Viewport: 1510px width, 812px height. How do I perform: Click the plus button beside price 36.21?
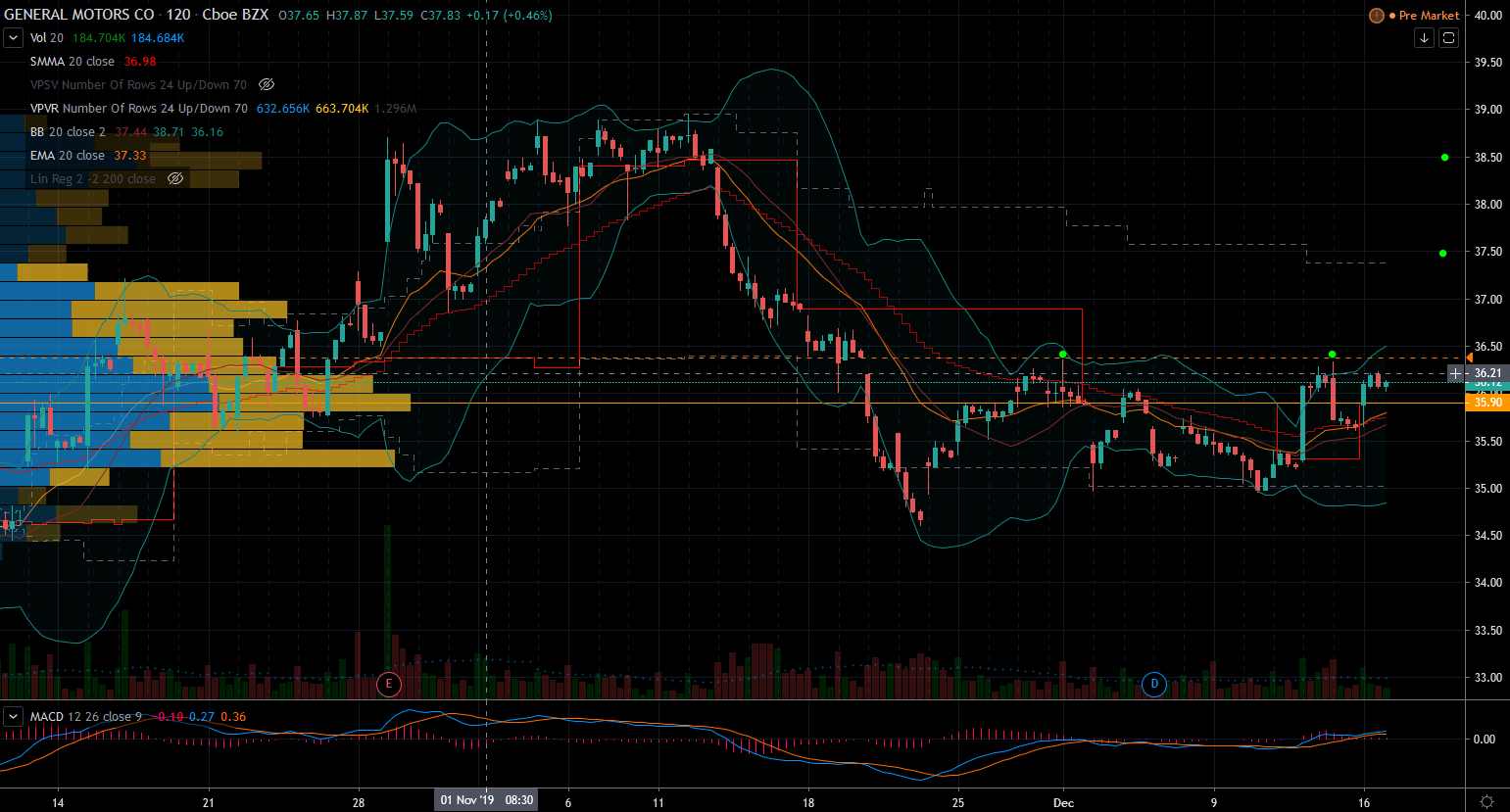coord(1455,373)
